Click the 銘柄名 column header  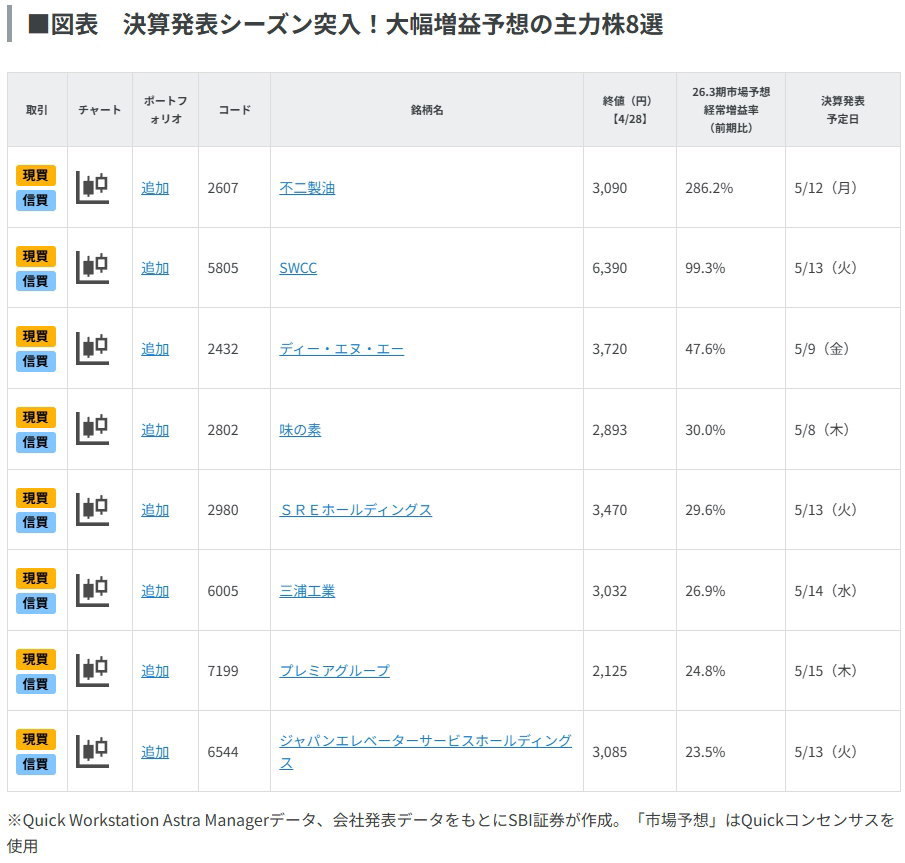427,110
